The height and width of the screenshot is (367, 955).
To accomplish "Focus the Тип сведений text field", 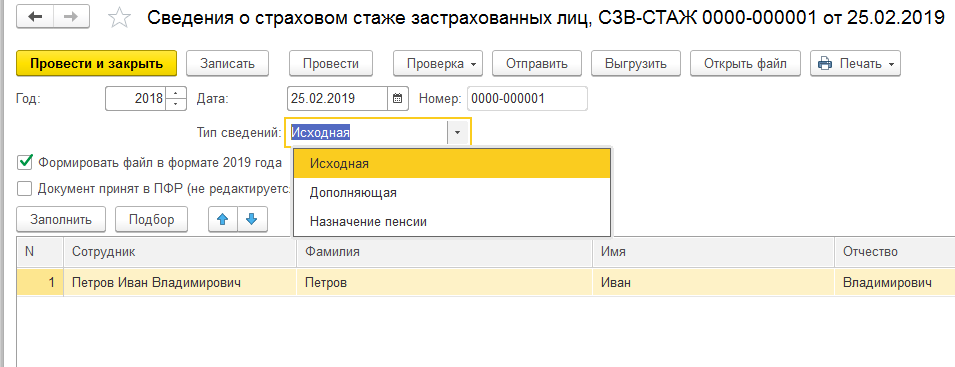I will [x=368, y=133].
